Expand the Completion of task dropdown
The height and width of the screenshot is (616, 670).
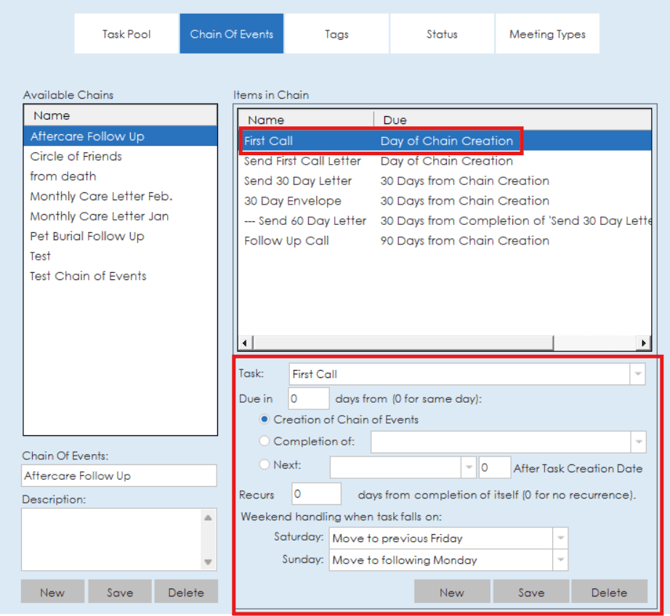click(637, 442)
